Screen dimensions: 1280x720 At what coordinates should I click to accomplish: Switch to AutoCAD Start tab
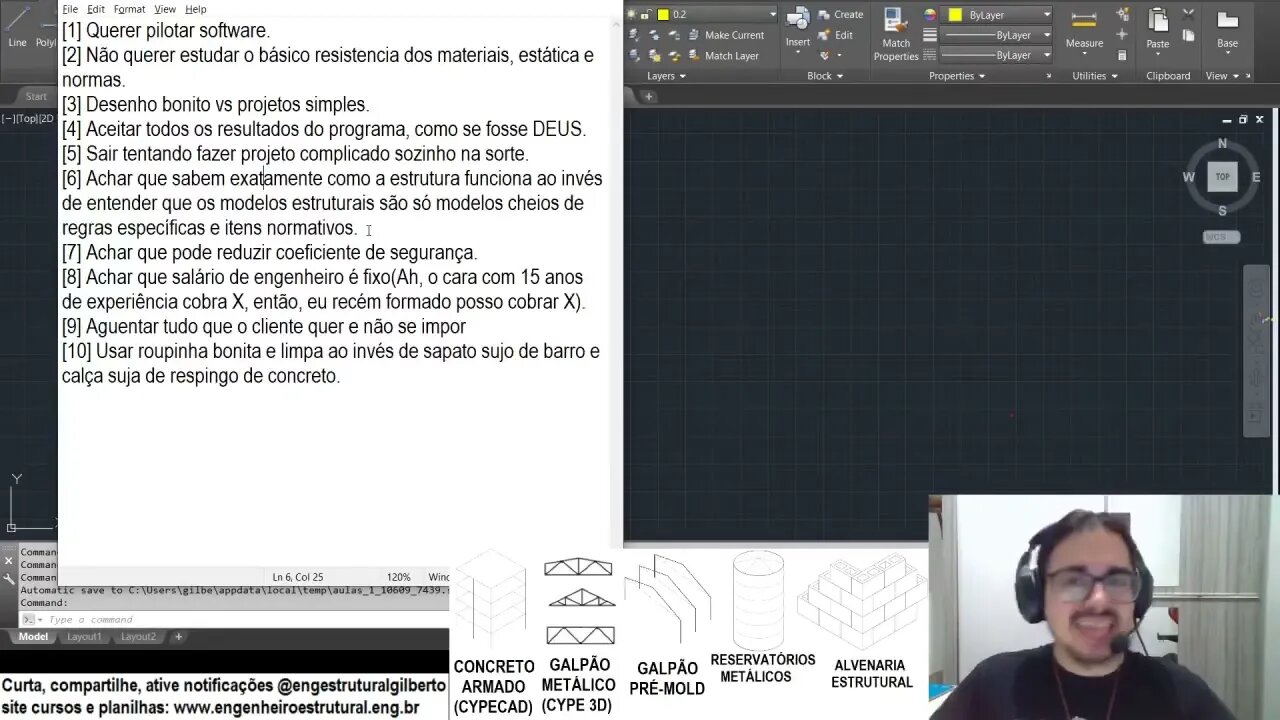[36, 97]
